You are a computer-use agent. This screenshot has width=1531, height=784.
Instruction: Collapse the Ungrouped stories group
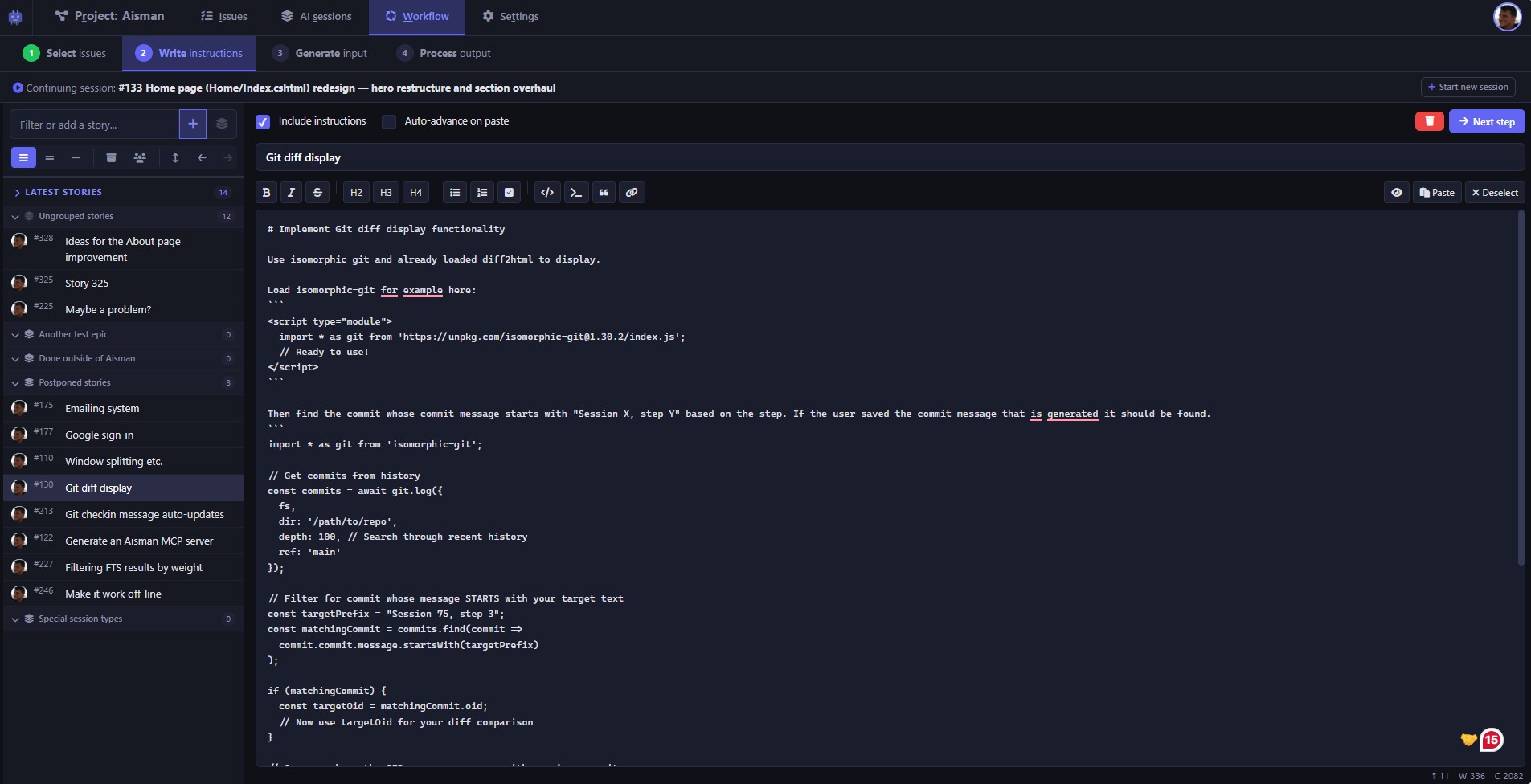tap(124, 217)
